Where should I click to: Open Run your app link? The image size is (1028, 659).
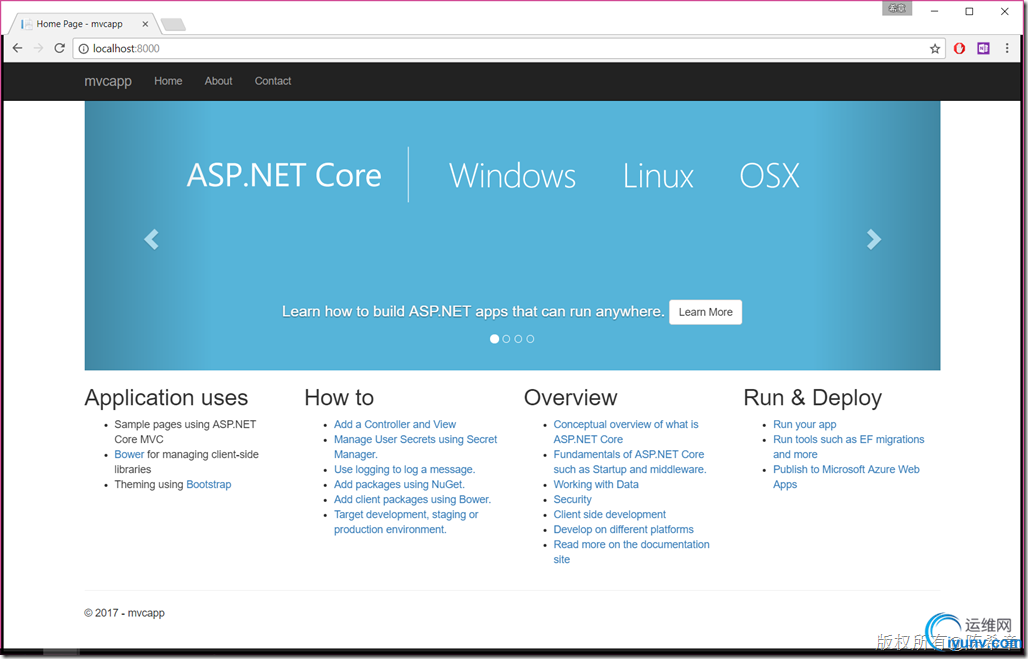click(804, 424)
